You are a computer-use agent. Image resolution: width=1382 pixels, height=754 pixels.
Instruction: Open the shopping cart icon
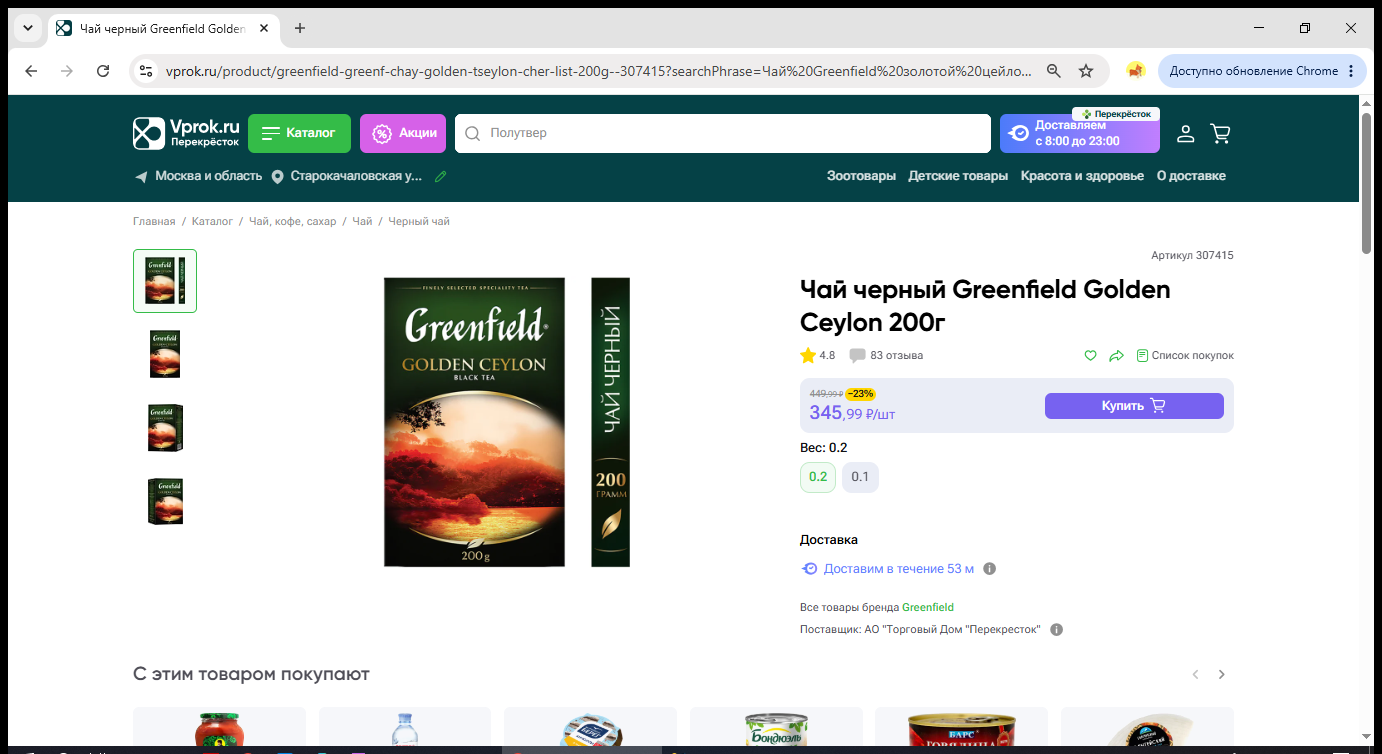pyautogui.click(x=1220, y=133)
